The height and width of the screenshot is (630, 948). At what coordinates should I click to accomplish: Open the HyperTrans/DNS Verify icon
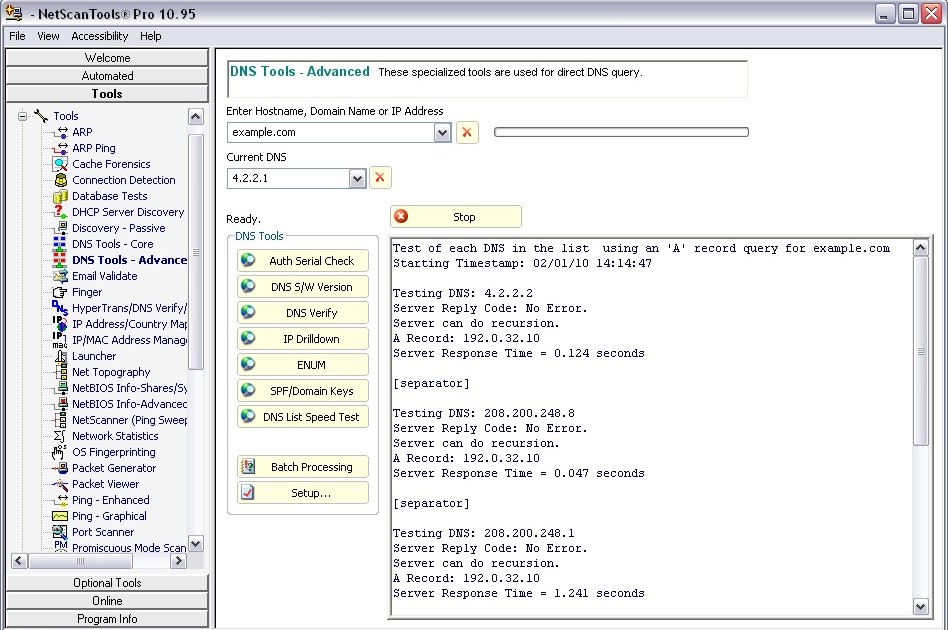[60, 308]
